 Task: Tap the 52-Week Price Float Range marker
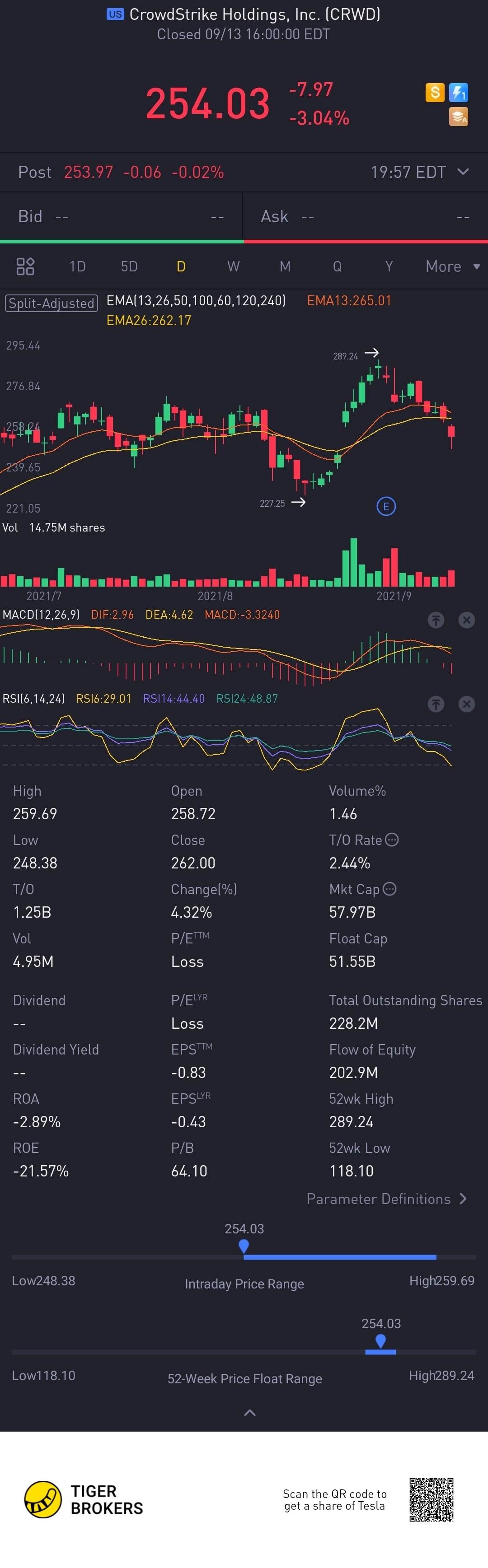coord(381,1341)
